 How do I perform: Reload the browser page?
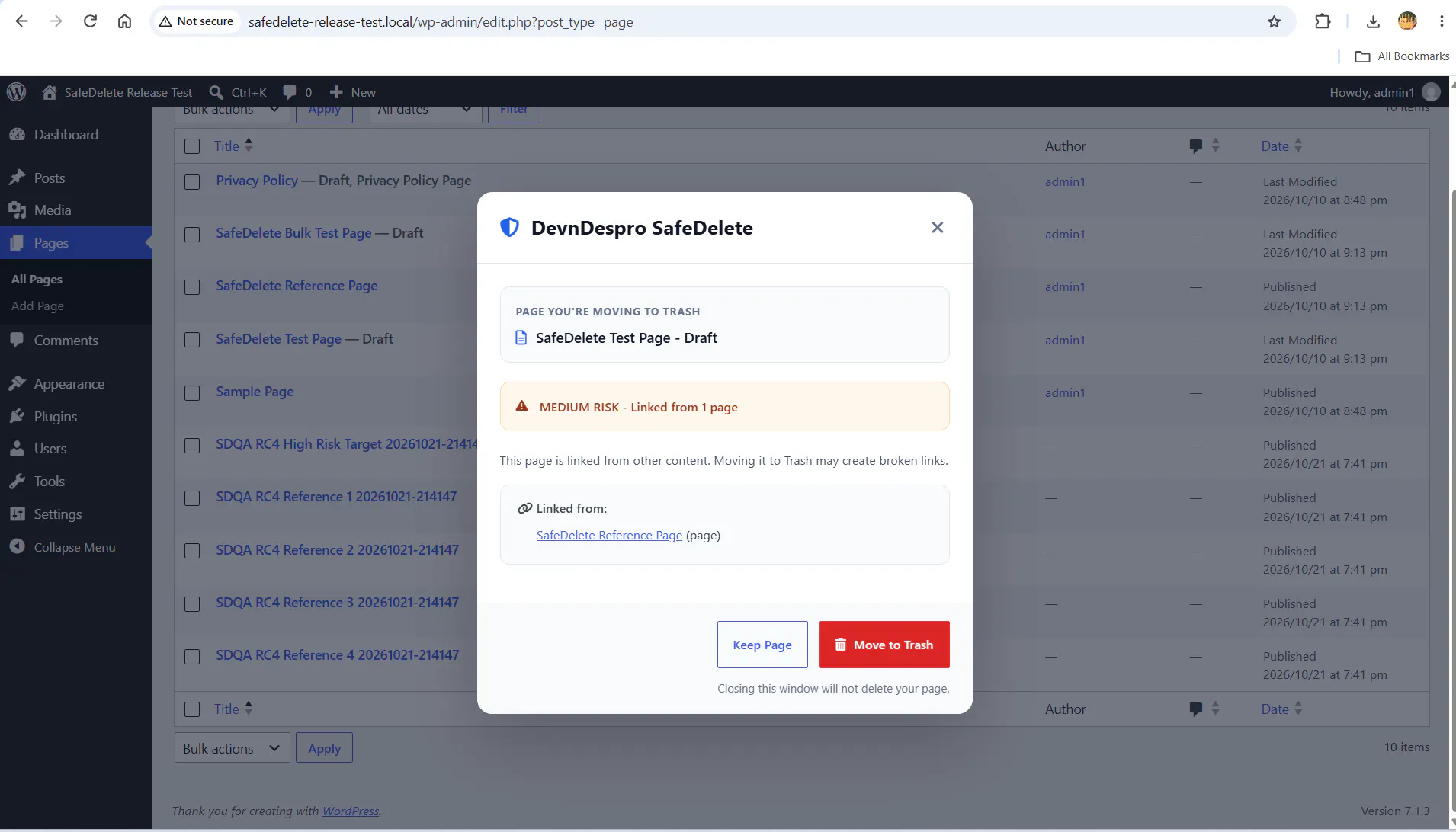pyautogui.click(x=90, y=21)
